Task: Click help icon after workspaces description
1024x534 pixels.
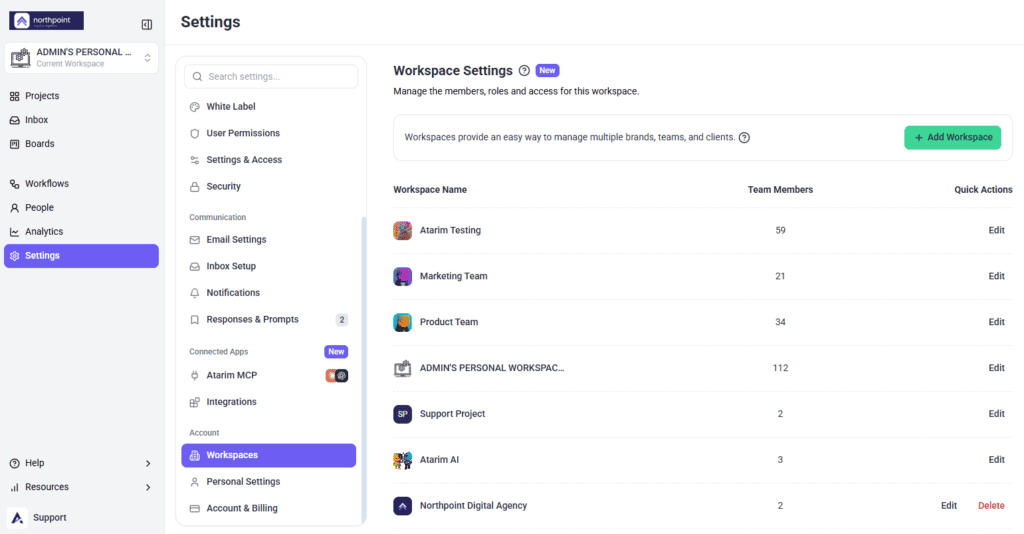Action: (744, 138)
